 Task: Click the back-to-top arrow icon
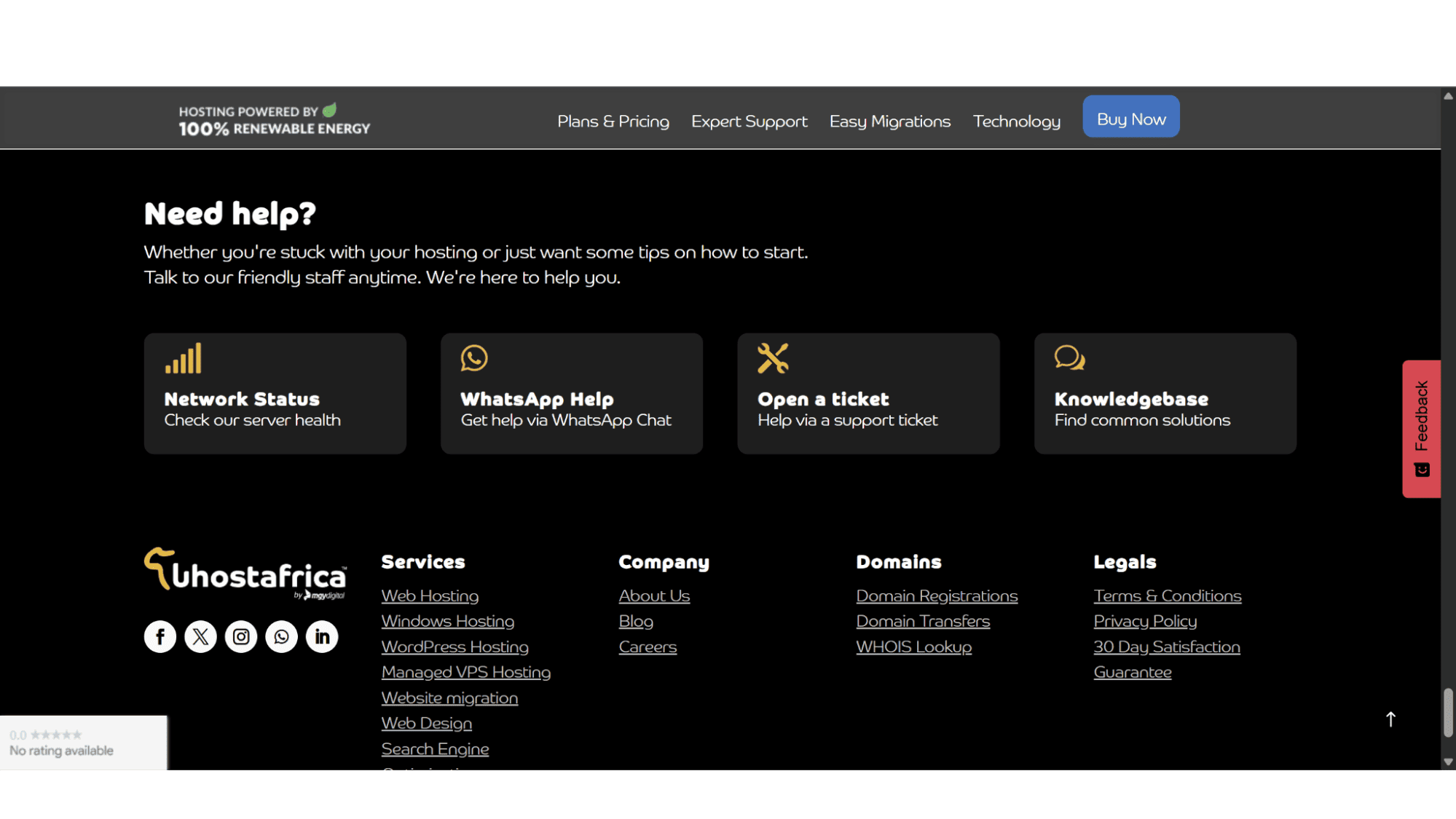pos(1390,719)
